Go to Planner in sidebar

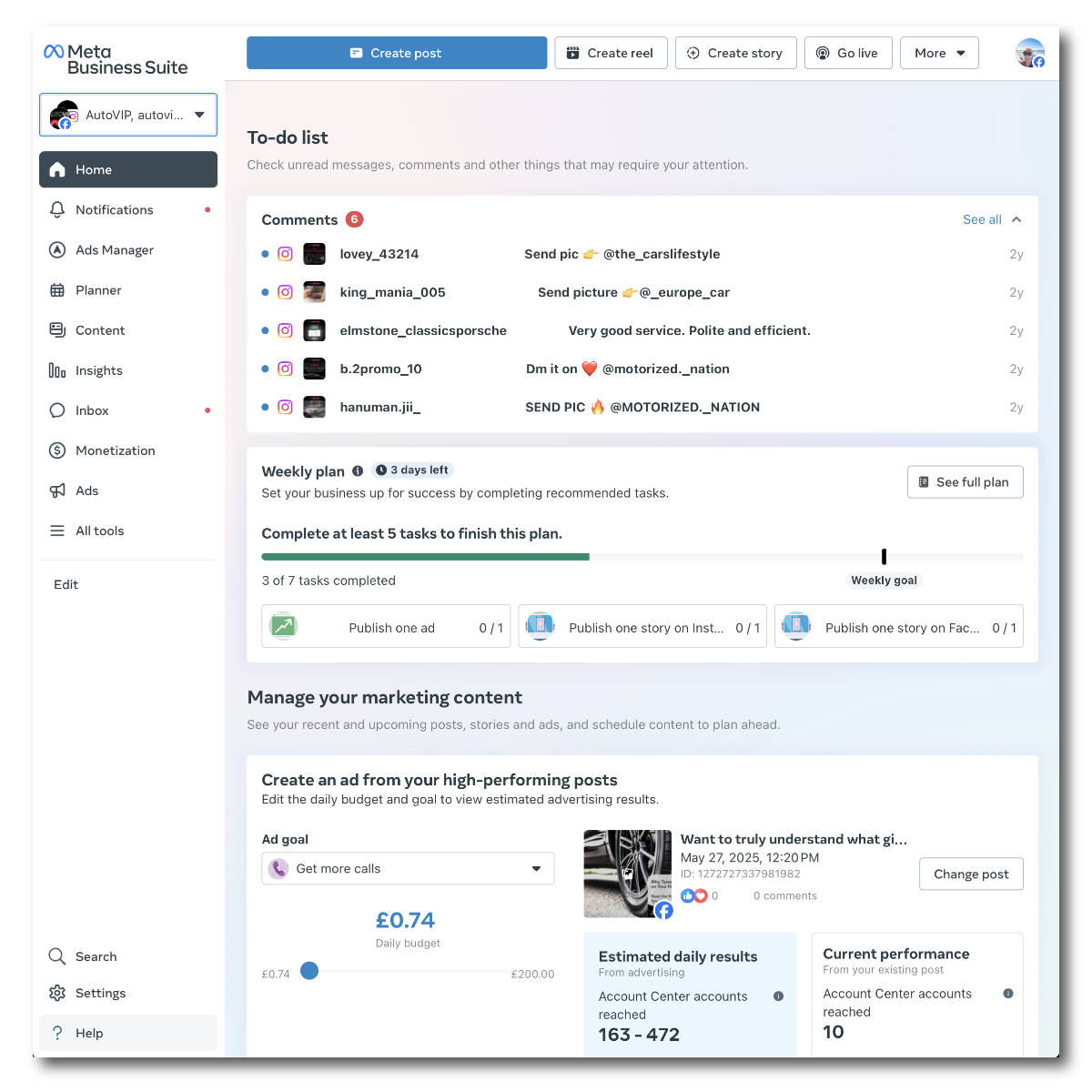(x=128, y=289)
